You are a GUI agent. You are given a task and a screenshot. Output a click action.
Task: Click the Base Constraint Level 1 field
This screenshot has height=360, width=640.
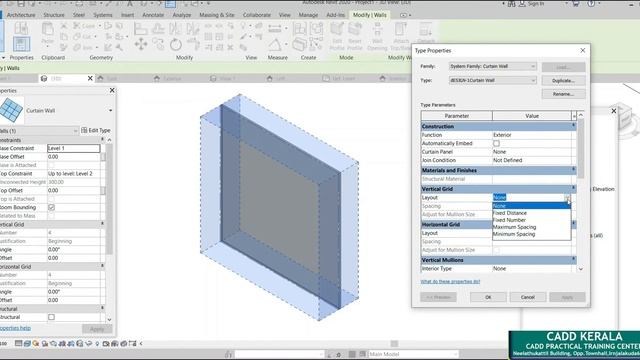[x=73, y=148]
